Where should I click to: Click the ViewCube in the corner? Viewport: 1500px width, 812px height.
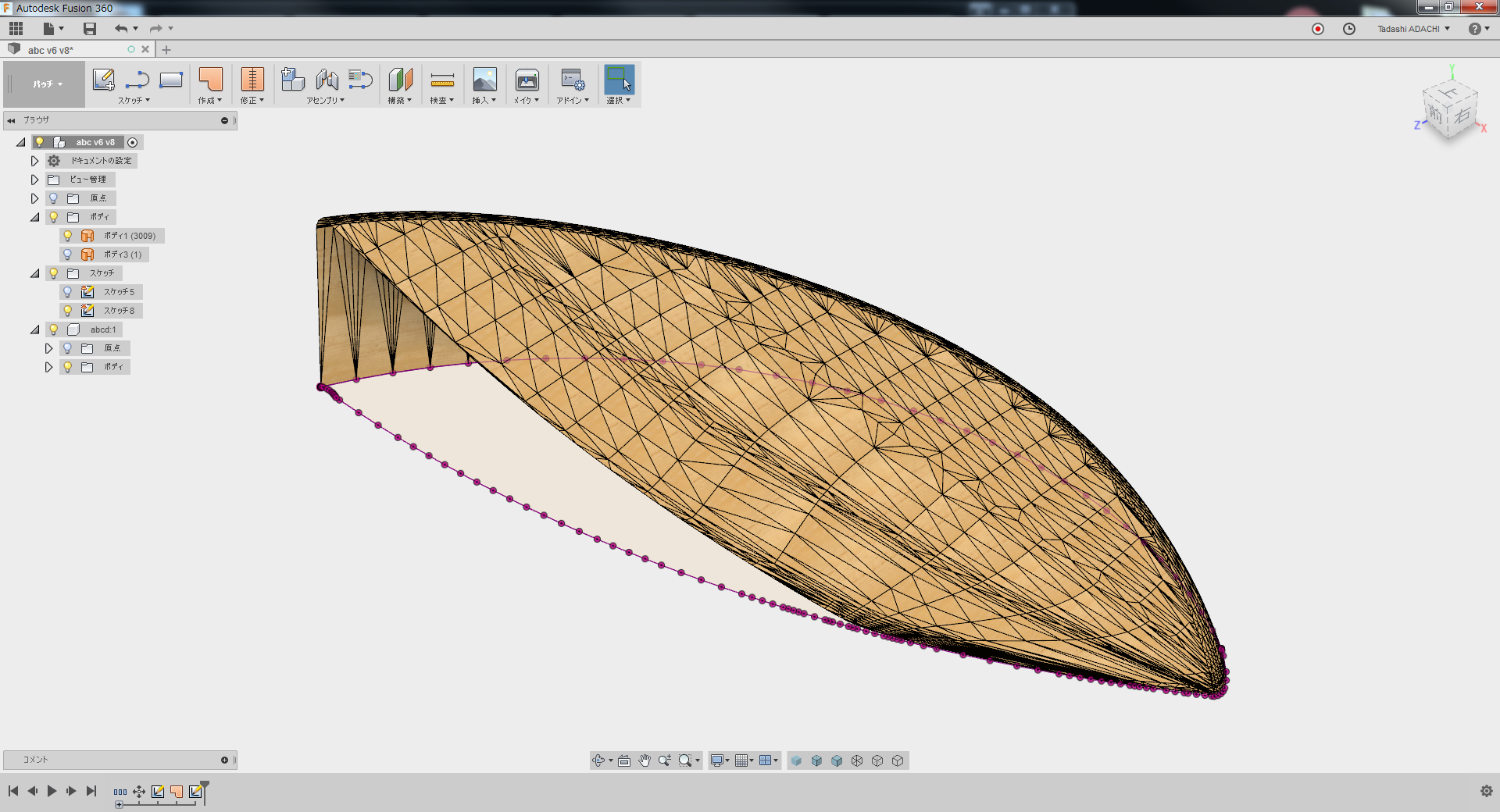point(1450,113)
